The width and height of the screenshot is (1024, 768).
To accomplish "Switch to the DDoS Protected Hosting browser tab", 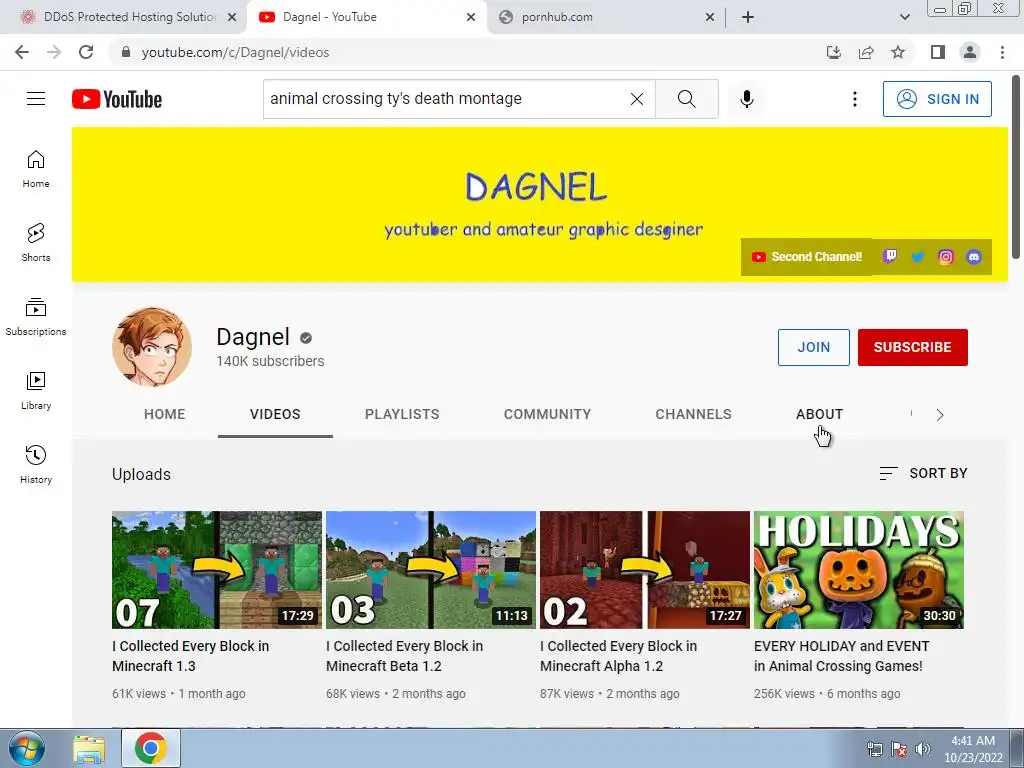I will [x=122, y=17].
